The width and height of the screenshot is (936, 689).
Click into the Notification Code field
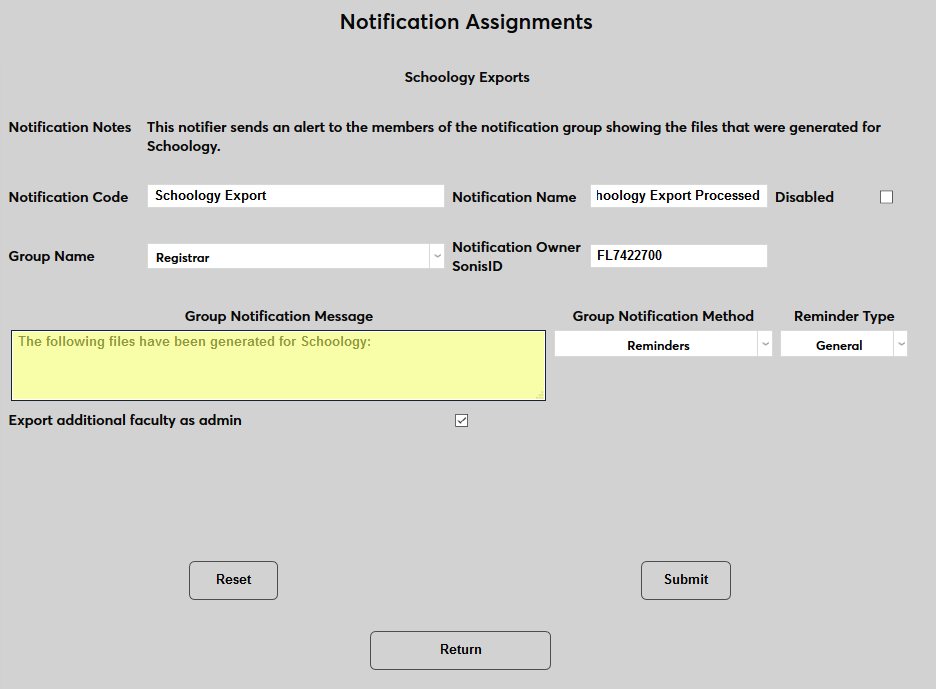295,196
